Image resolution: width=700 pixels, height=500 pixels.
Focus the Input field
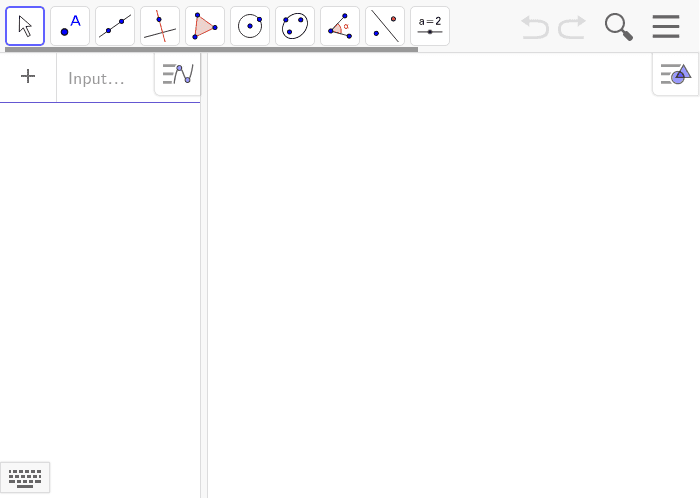[105, 78]
